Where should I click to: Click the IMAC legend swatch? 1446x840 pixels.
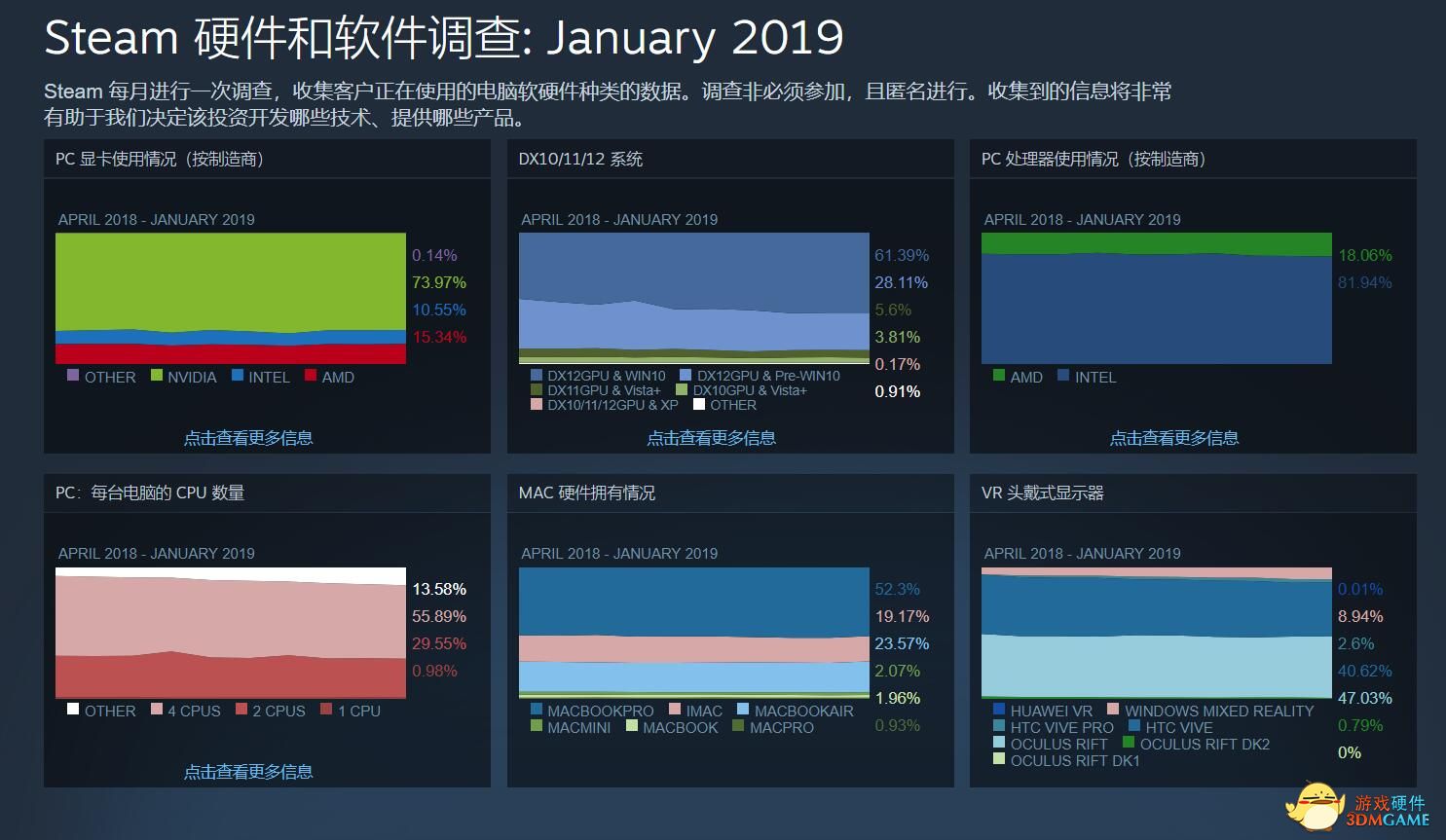coord(676,710)
